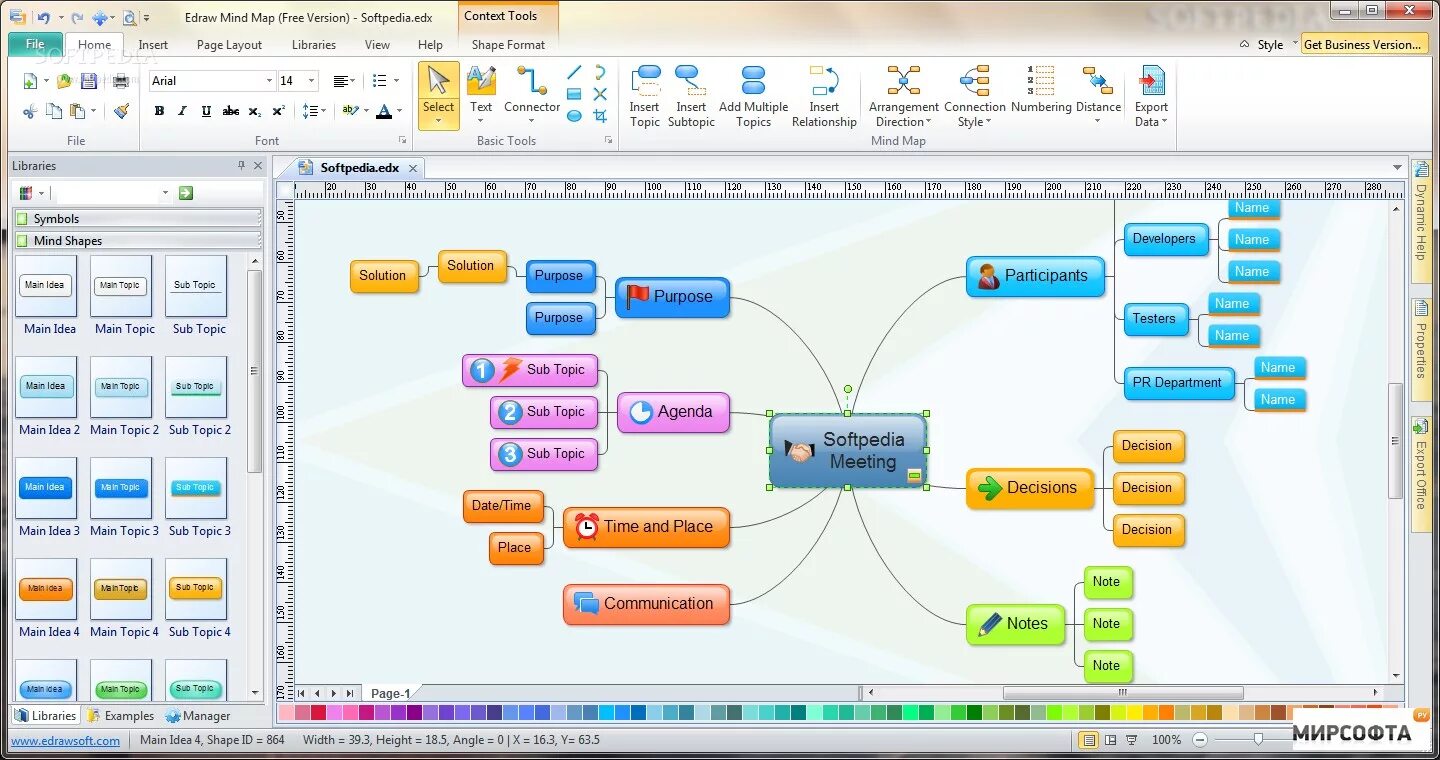The width and height of the screenshot is (1440, 760).
Task: Cut selection with scissors icon
Action: 29,111
